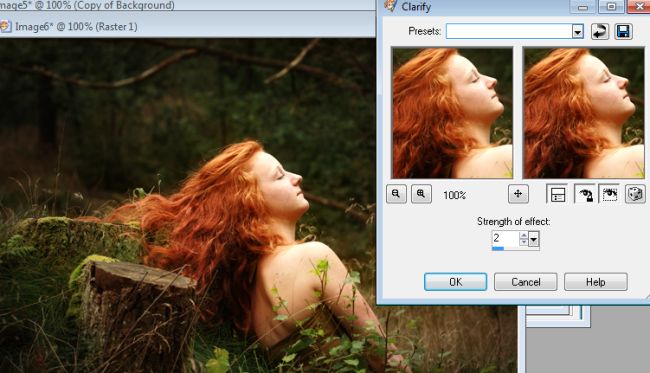Decrease strength with the down spinner arrow
This screenshot has width=650, height=373.
click(x=524, y=242)
